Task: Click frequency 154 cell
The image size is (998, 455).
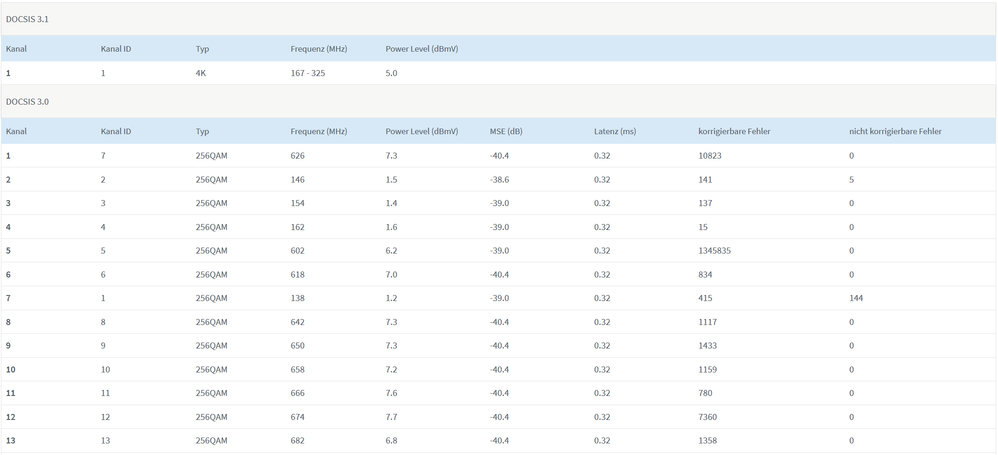Action: (x=297, y=204)
